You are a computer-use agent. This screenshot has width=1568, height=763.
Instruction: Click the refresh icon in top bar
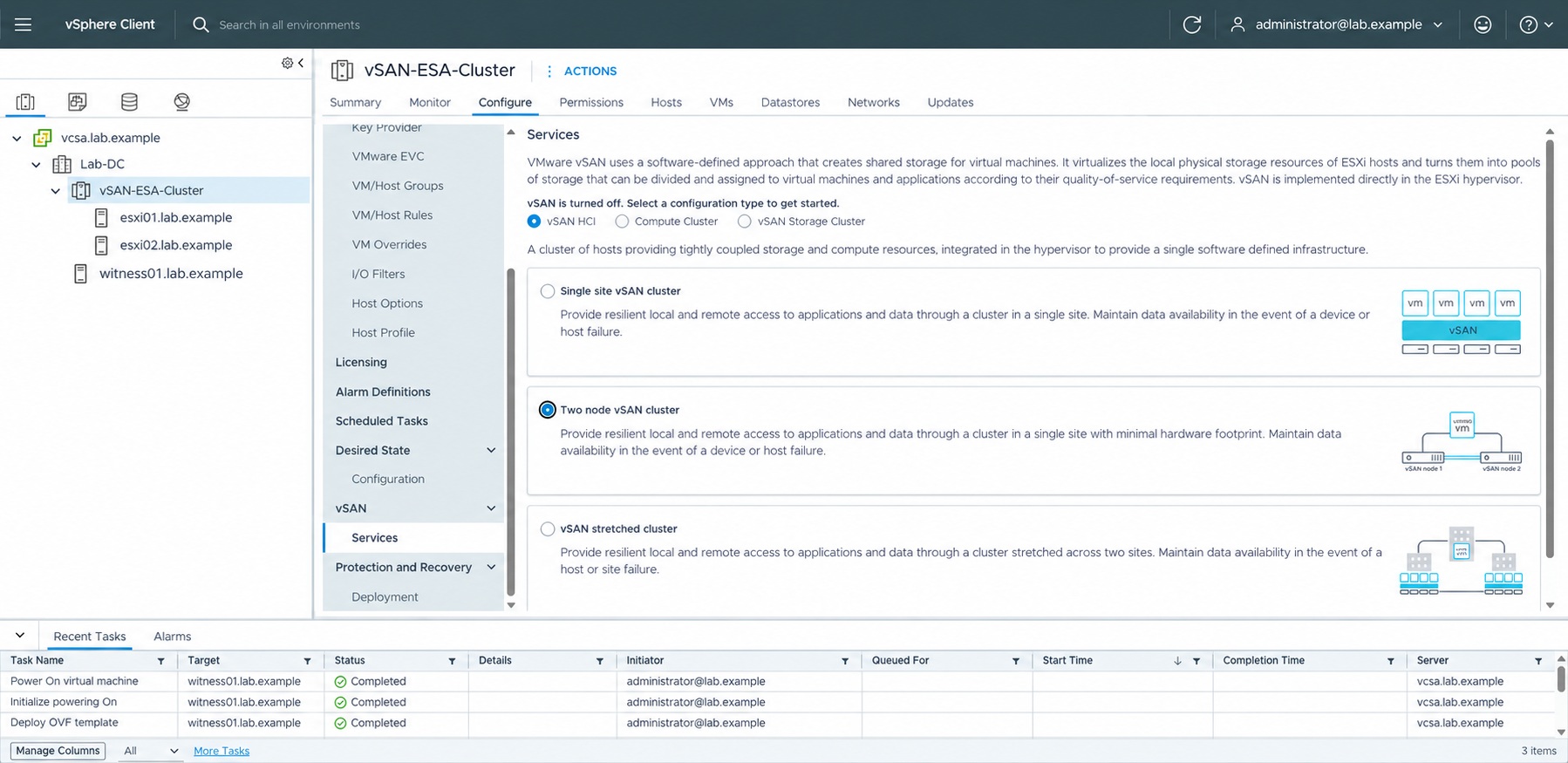[1191, 24]
